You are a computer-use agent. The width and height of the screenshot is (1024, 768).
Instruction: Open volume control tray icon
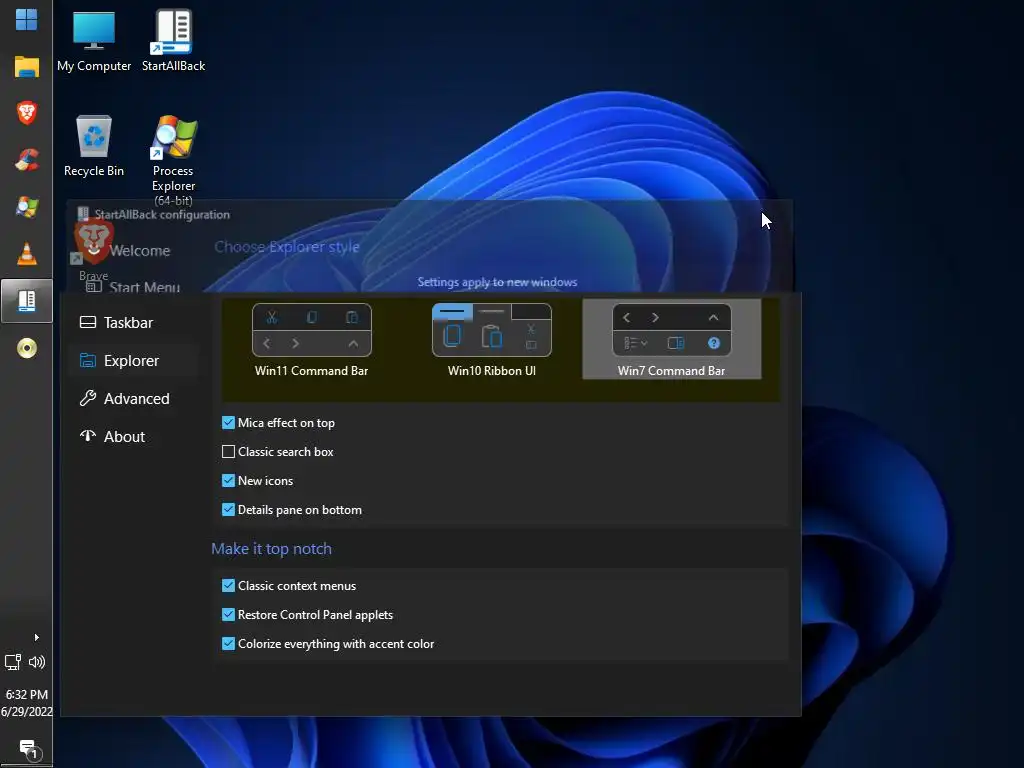pyautogui.click(x=37, y=662)
